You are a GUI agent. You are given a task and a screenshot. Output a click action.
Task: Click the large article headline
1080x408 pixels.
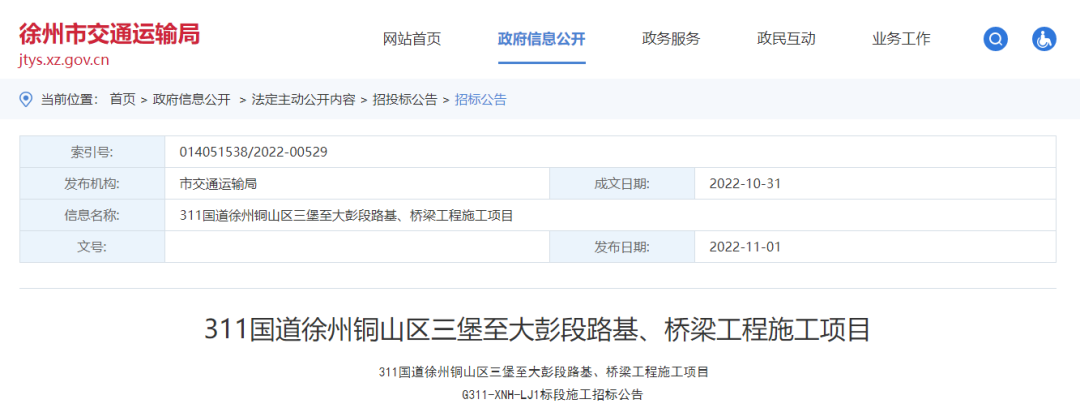coord(537,330)
